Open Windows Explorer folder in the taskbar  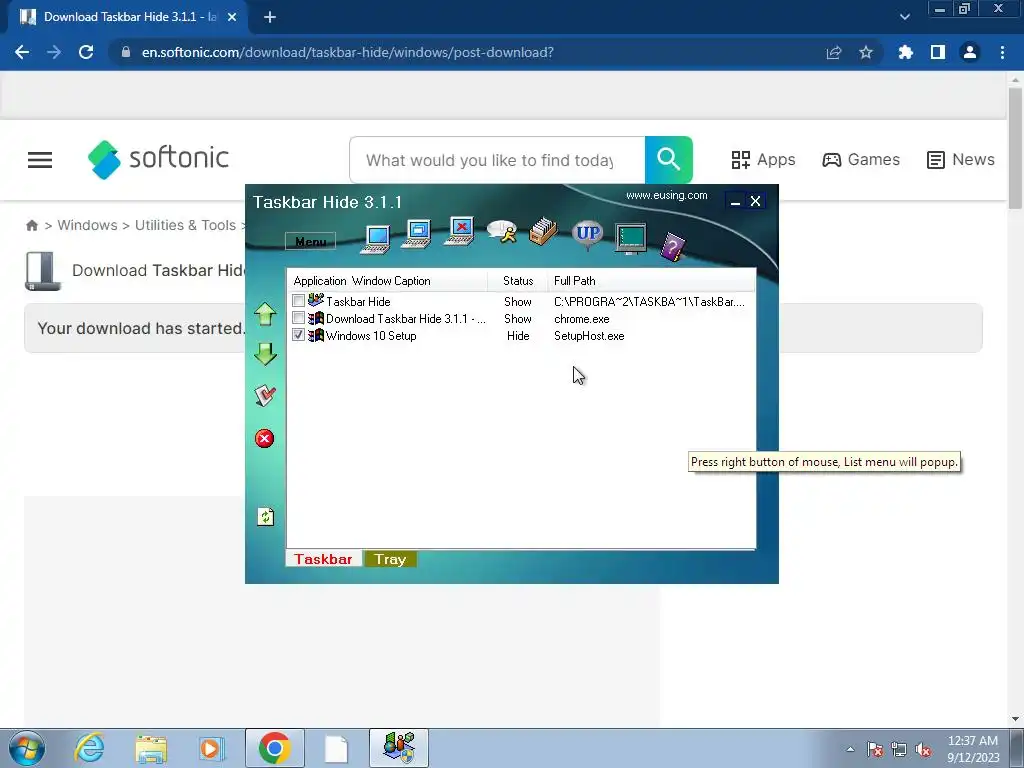[x=151, y=748]
